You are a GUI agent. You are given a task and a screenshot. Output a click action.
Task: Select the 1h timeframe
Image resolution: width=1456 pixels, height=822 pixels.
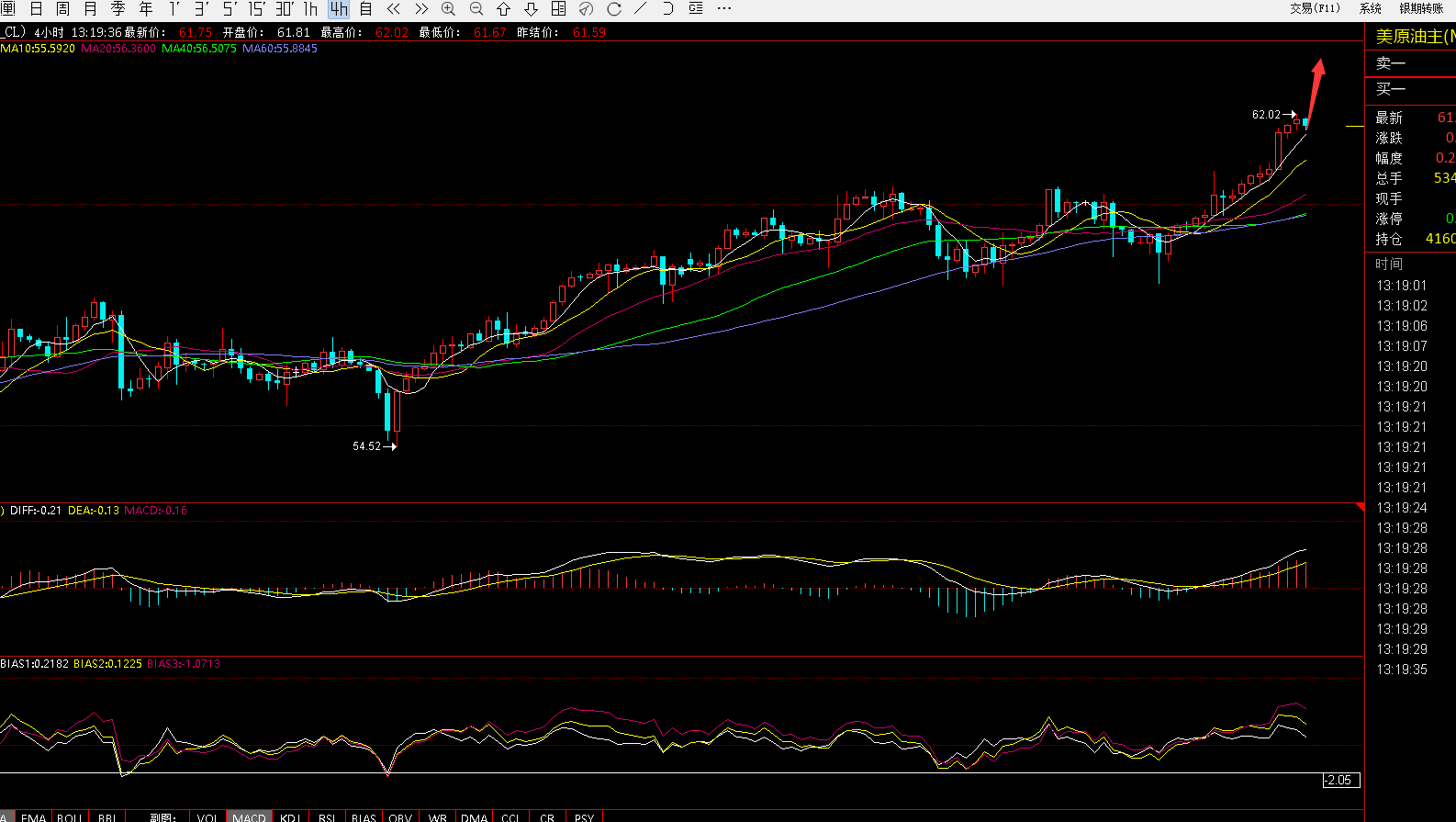click(311, 8)
